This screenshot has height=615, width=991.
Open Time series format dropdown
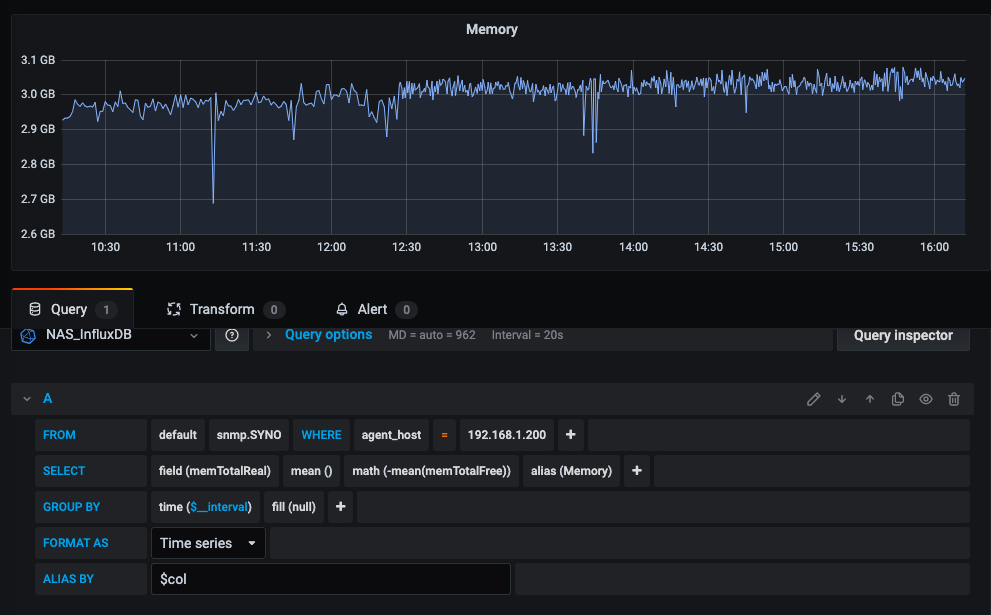(x=208, y=543)
